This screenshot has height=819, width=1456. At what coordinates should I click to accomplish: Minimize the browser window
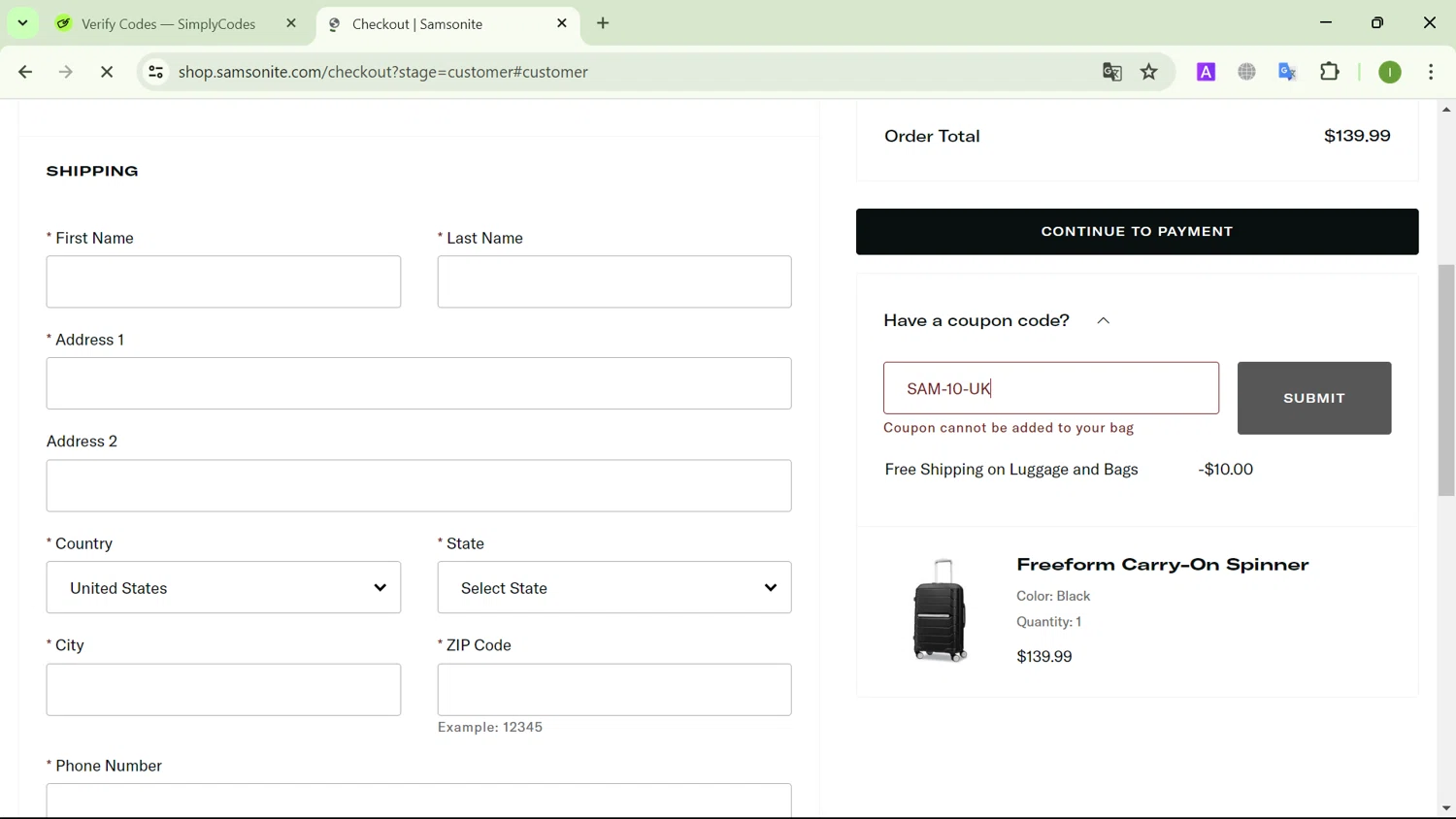point(1326,23)
